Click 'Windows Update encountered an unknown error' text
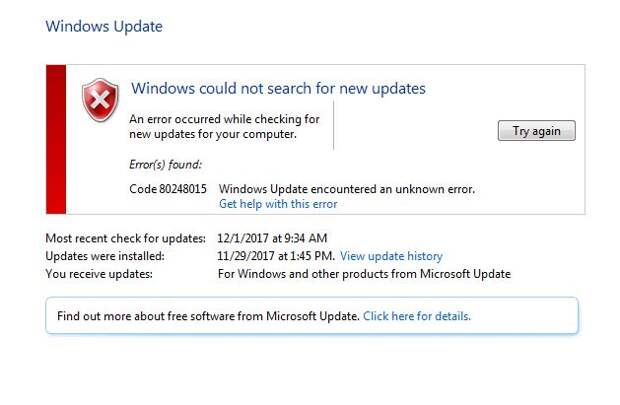Viewport: 620px width, 405px height. 346,189
